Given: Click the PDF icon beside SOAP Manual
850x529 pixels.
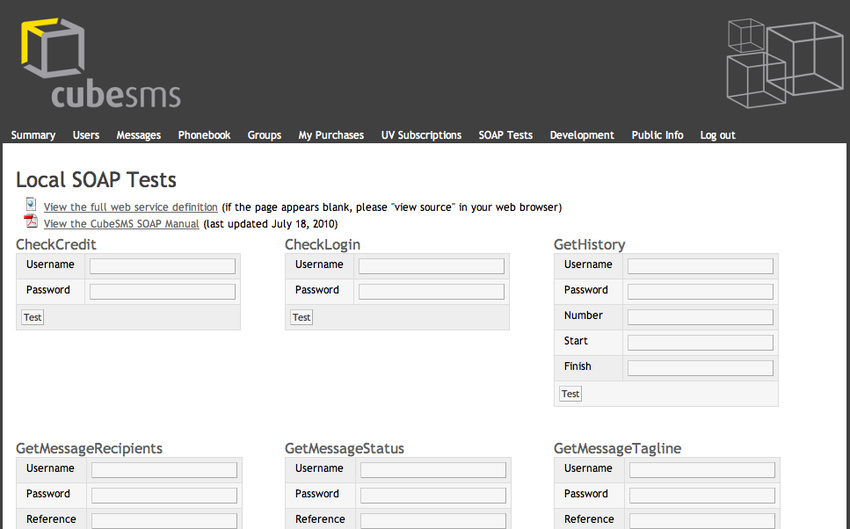Looking at the screenshot, I should pyautogui.click(x=31, y=221).
